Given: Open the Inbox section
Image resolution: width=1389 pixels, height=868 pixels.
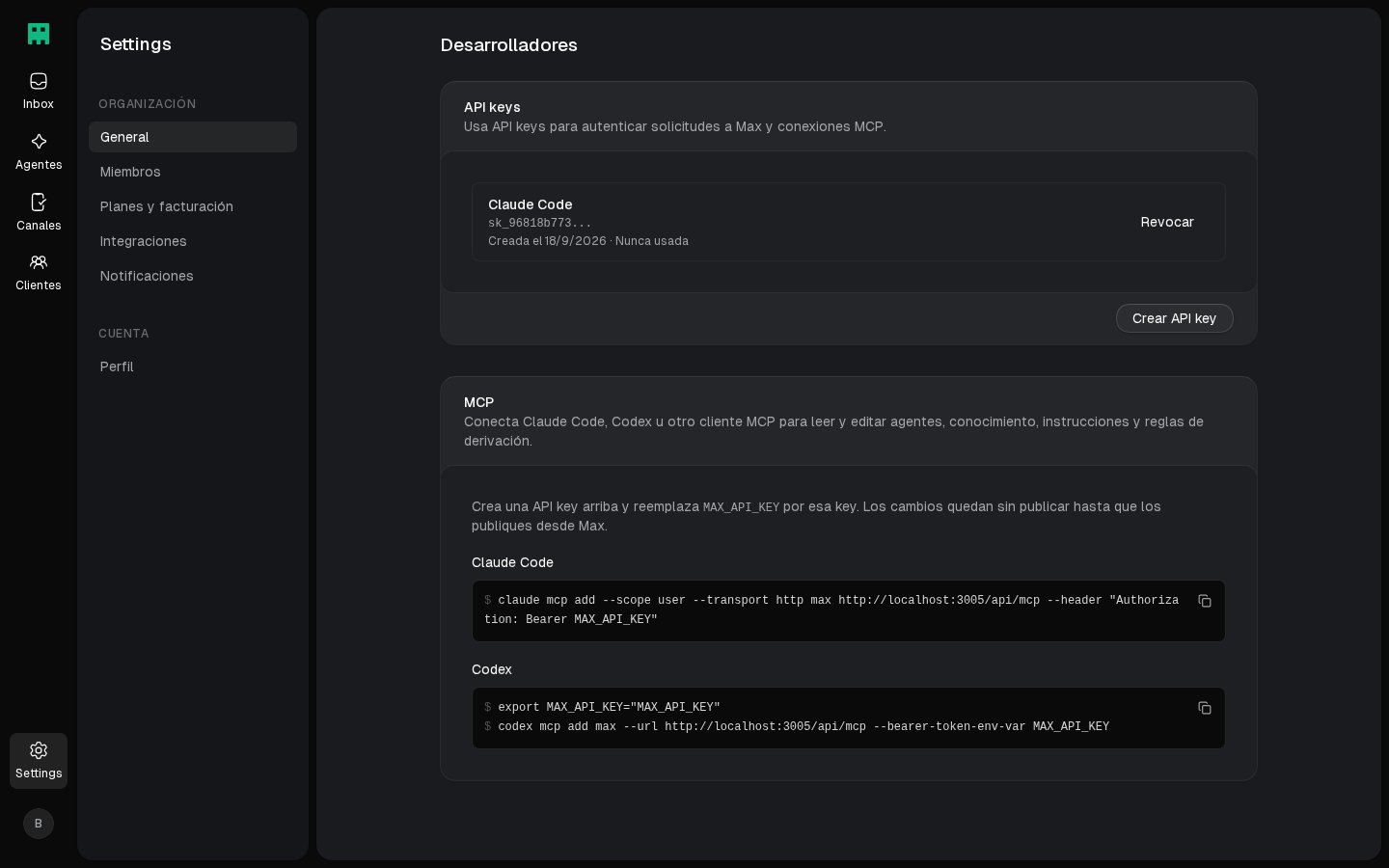Looking at the screenshot, I should (x=39, y=91).
